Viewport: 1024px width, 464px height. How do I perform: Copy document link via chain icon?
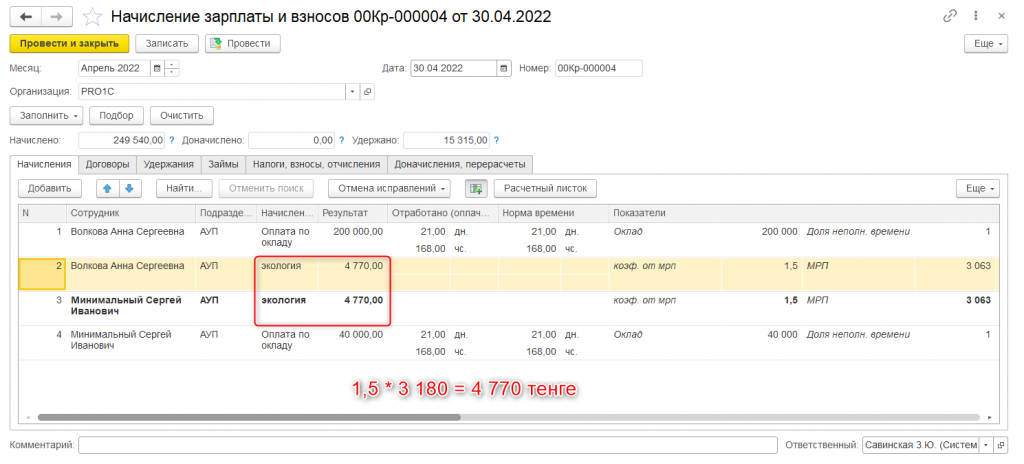[950, 17]
